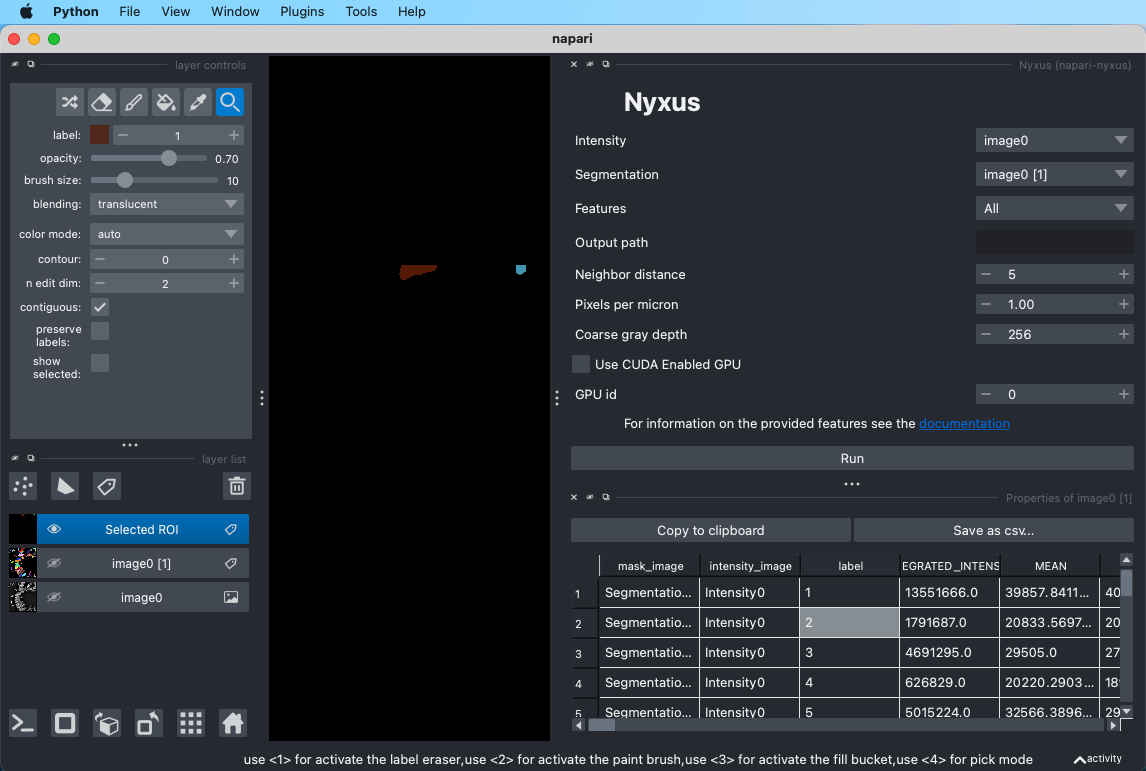Increase GPU id value
1146x771 pixels.
pyautogui.click(x=1123, y=394)
